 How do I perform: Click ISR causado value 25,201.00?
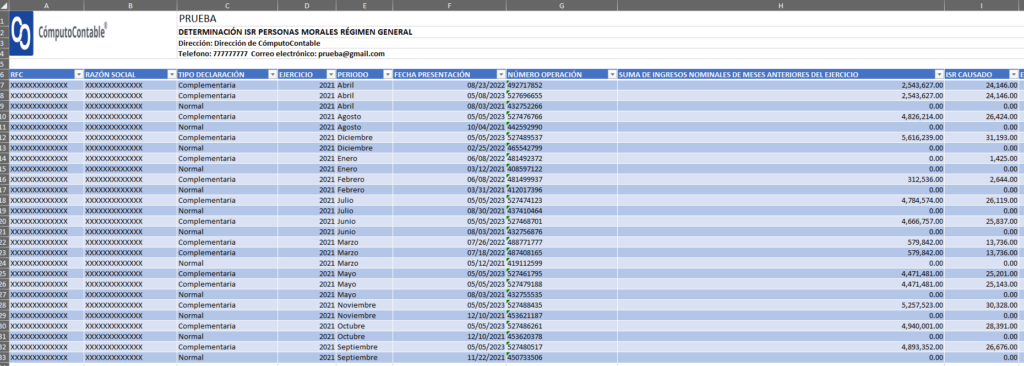pos(1001,273)
